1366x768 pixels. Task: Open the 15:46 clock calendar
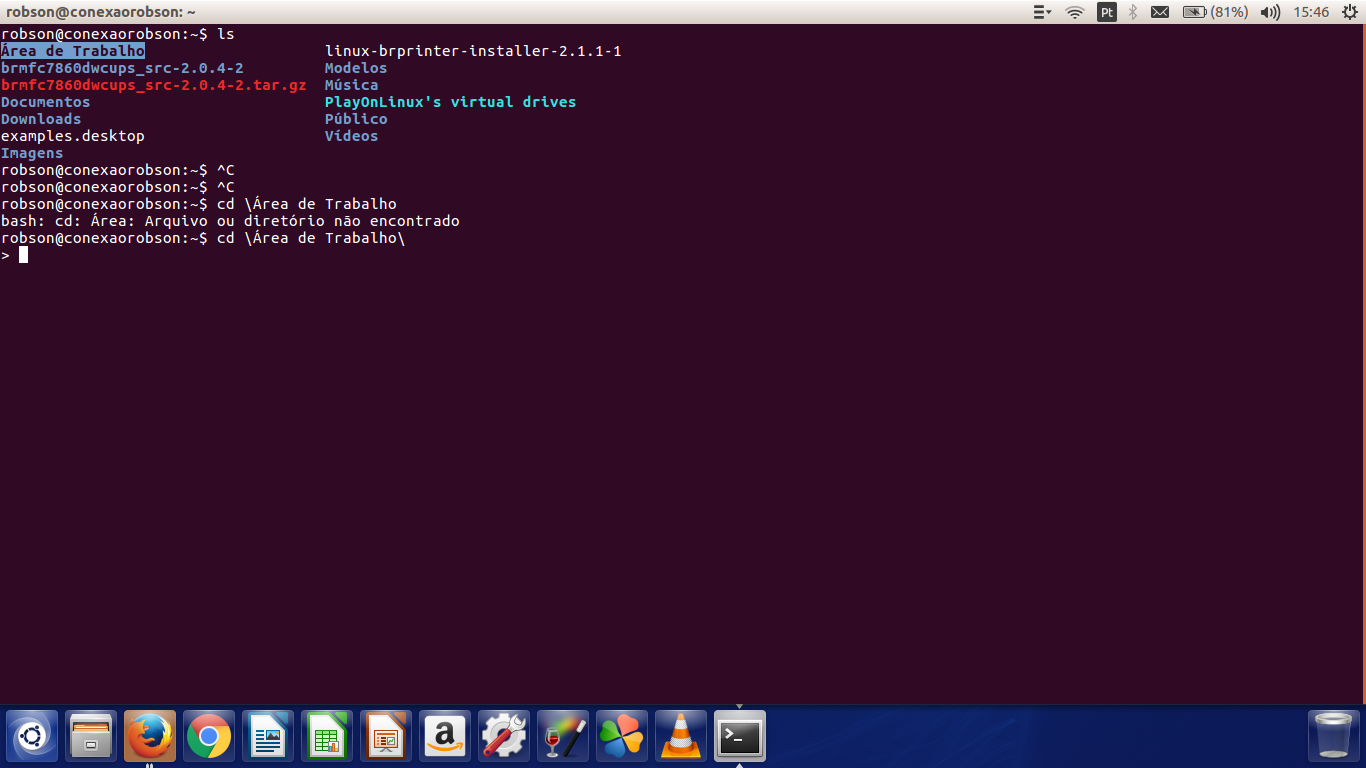point(1311,12)
